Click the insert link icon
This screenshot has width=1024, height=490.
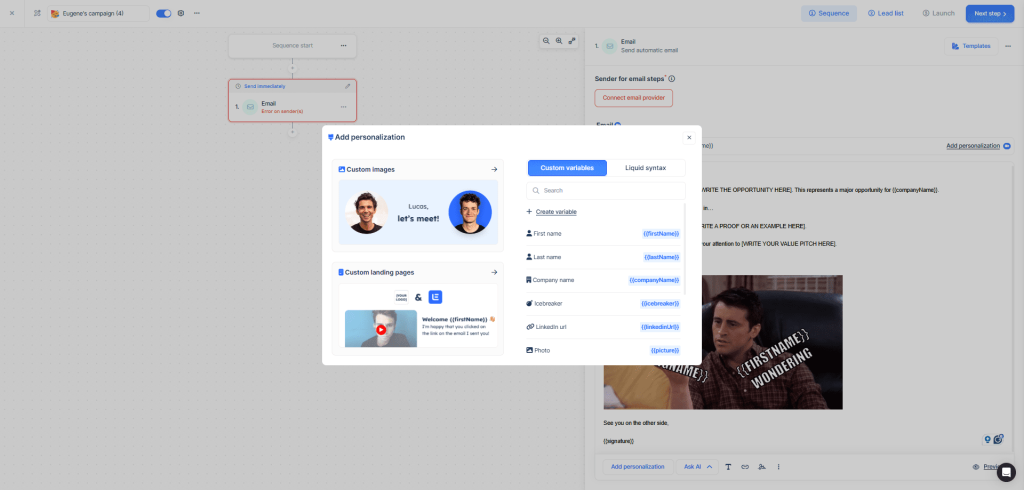pyautogui.click(x=745, y=466)
